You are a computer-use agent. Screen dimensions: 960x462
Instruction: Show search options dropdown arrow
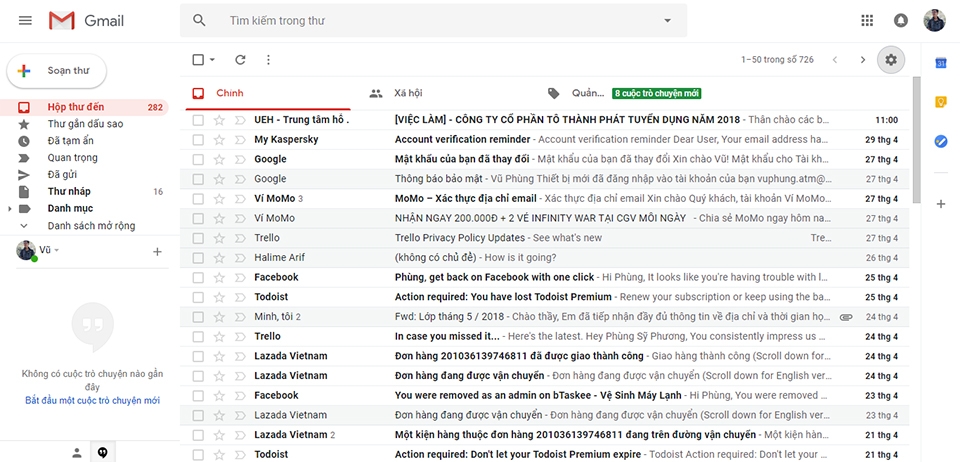click(667, 20)
